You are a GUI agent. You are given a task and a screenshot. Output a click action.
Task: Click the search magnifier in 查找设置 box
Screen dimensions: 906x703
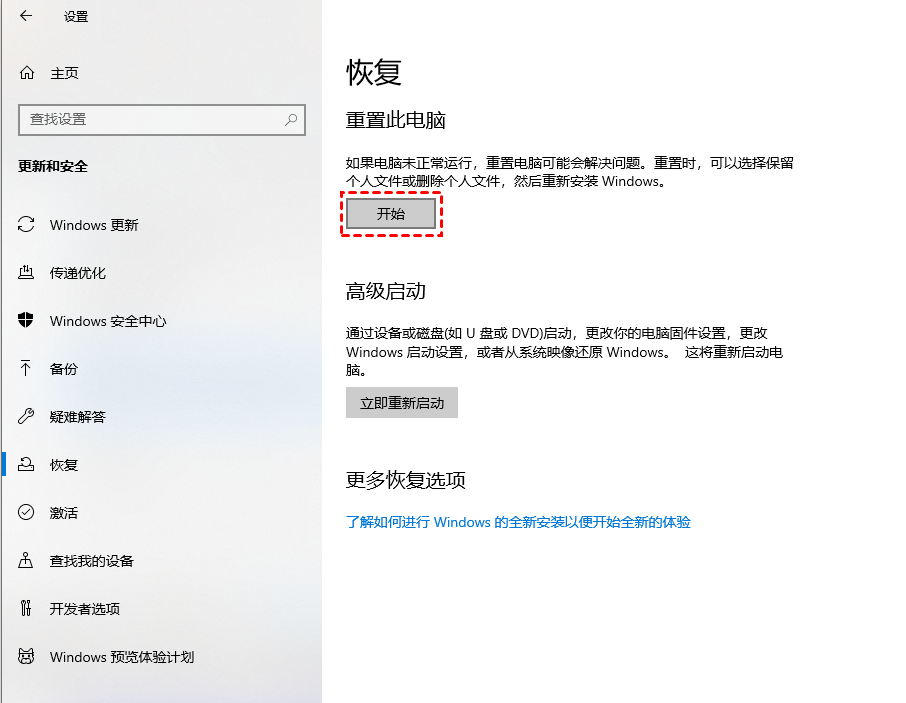[x=290, y=120]
